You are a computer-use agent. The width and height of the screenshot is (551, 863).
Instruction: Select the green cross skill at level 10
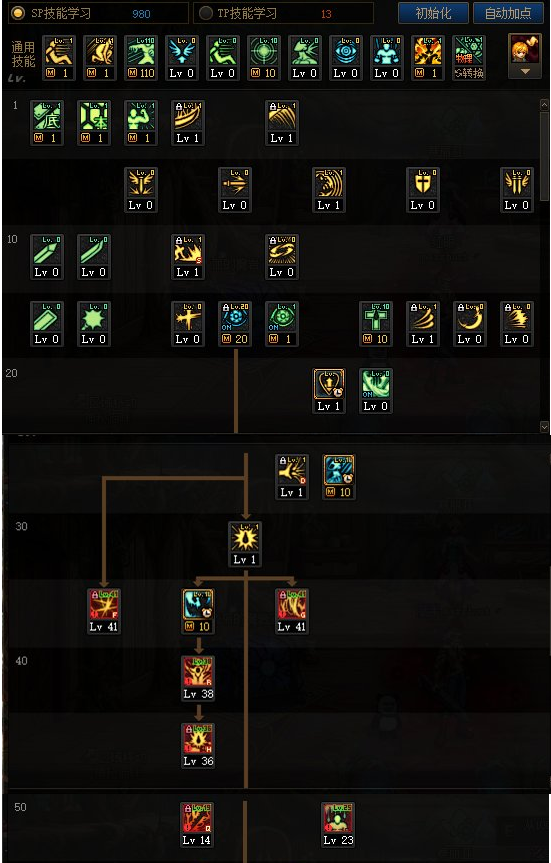[x=375, y=324]
